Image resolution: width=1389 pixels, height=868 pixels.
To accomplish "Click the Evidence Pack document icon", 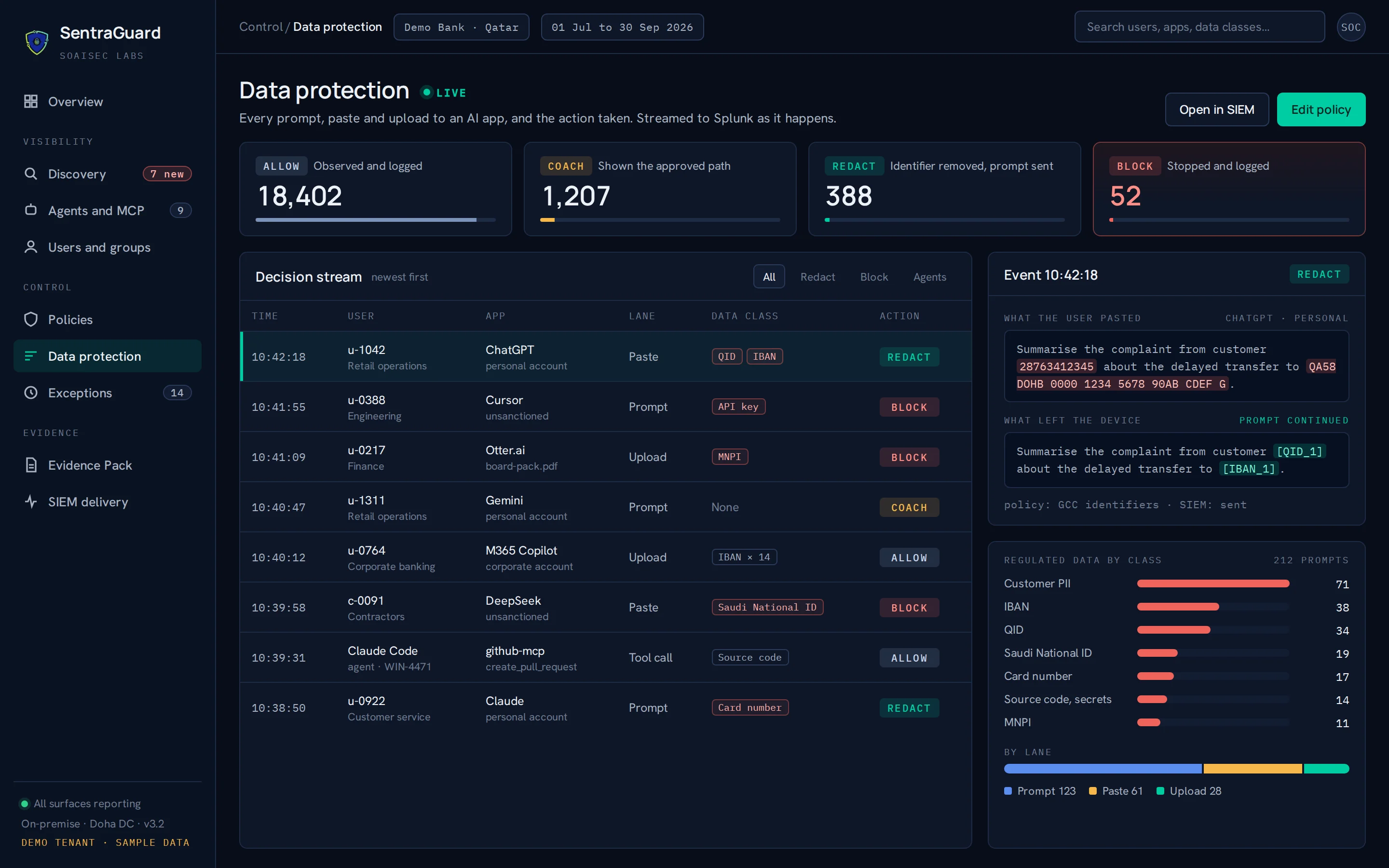I will pos(31,465).
